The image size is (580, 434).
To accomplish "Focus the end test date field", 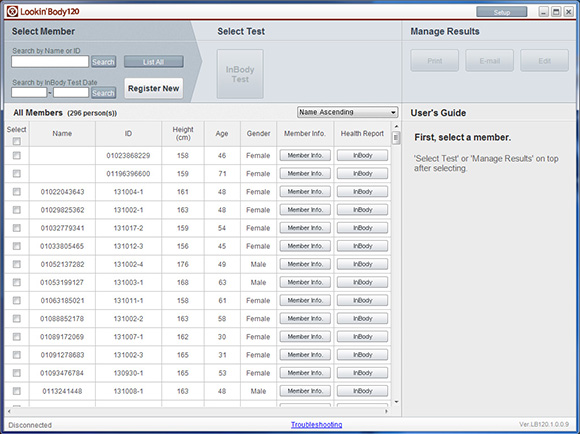I will pyautogui.click(x=71, y=92).
